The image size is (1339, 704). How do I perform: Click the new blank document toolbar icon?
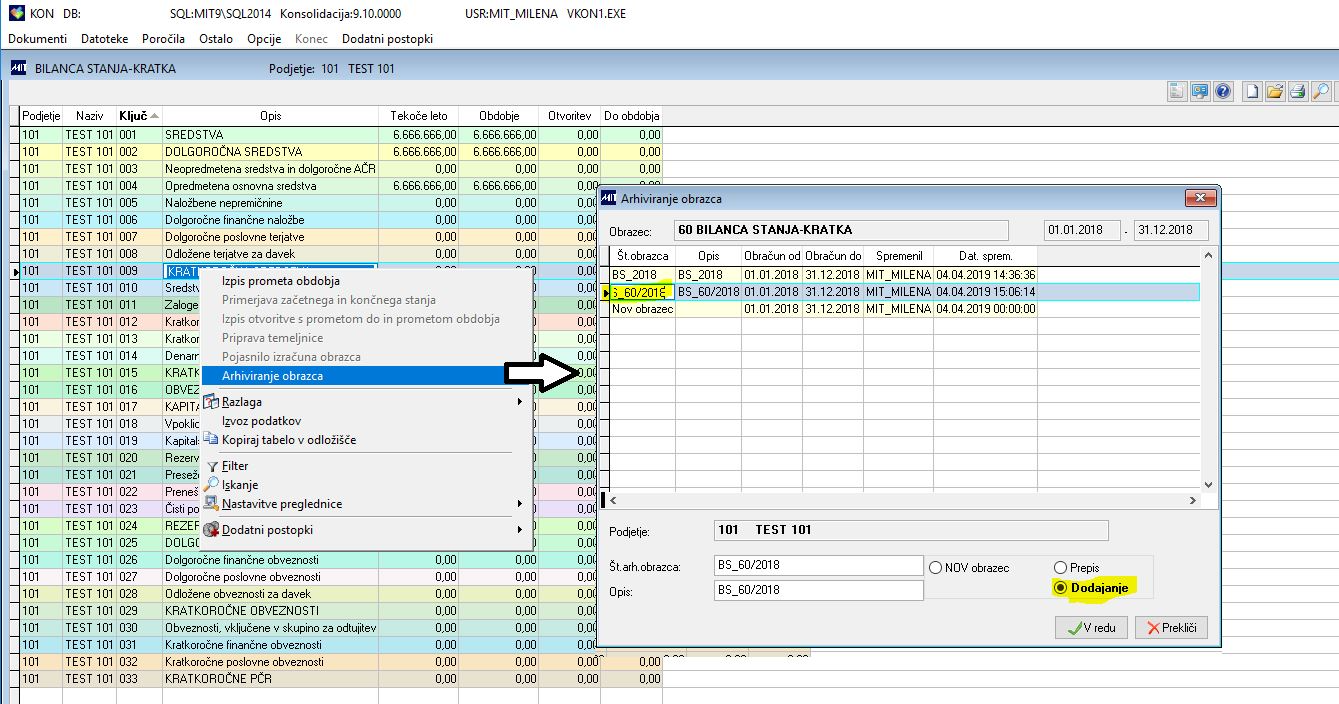tap(1252, 92)
